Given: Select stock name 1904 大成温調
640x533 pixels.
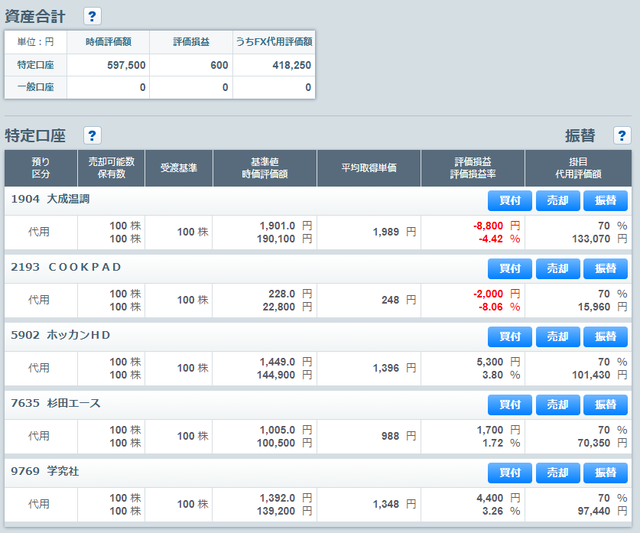Looking at the screenshot, I should click(50, 199).
